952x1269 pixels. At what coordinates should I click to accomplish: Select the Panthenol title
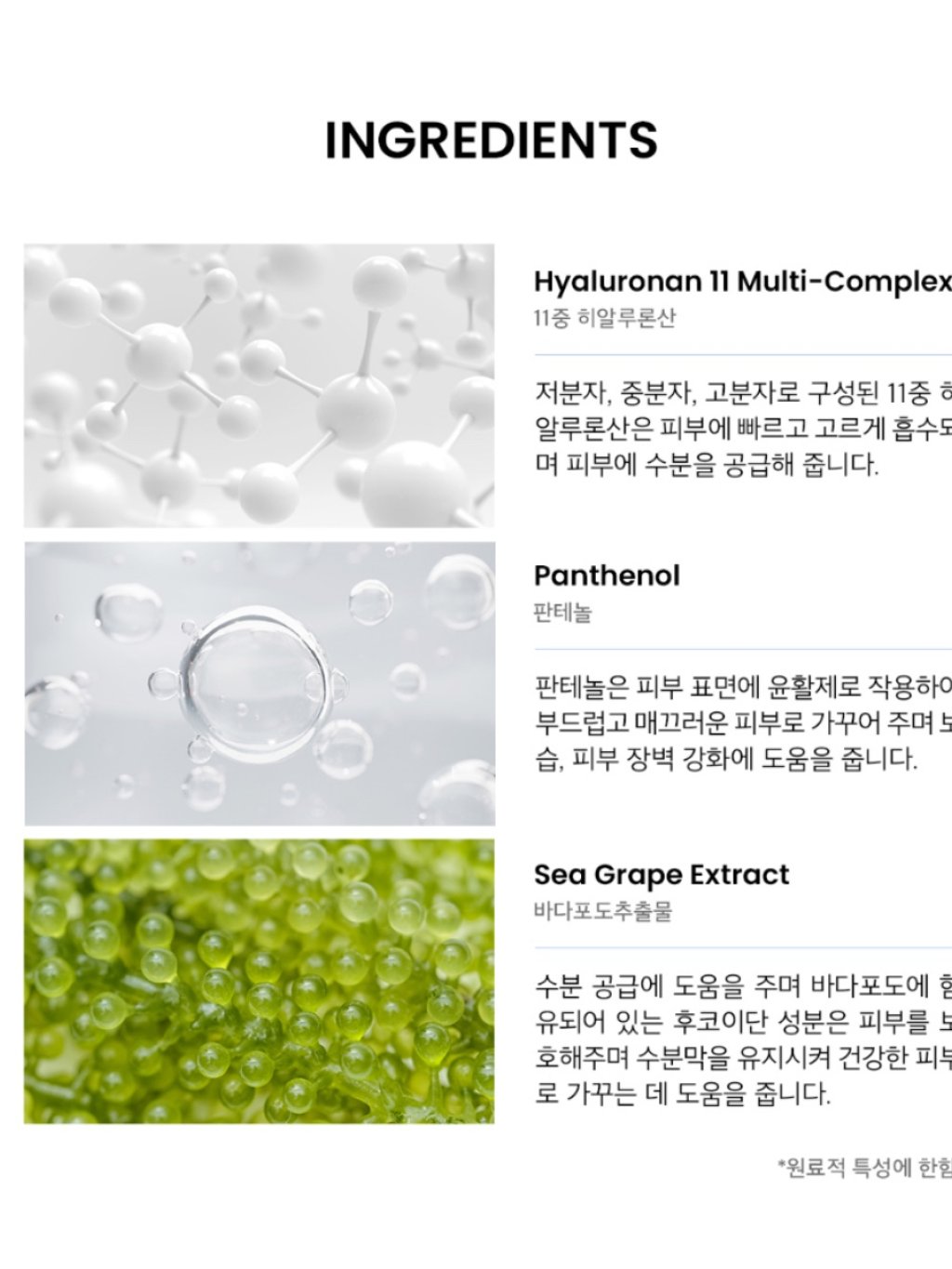pos(607,575)
